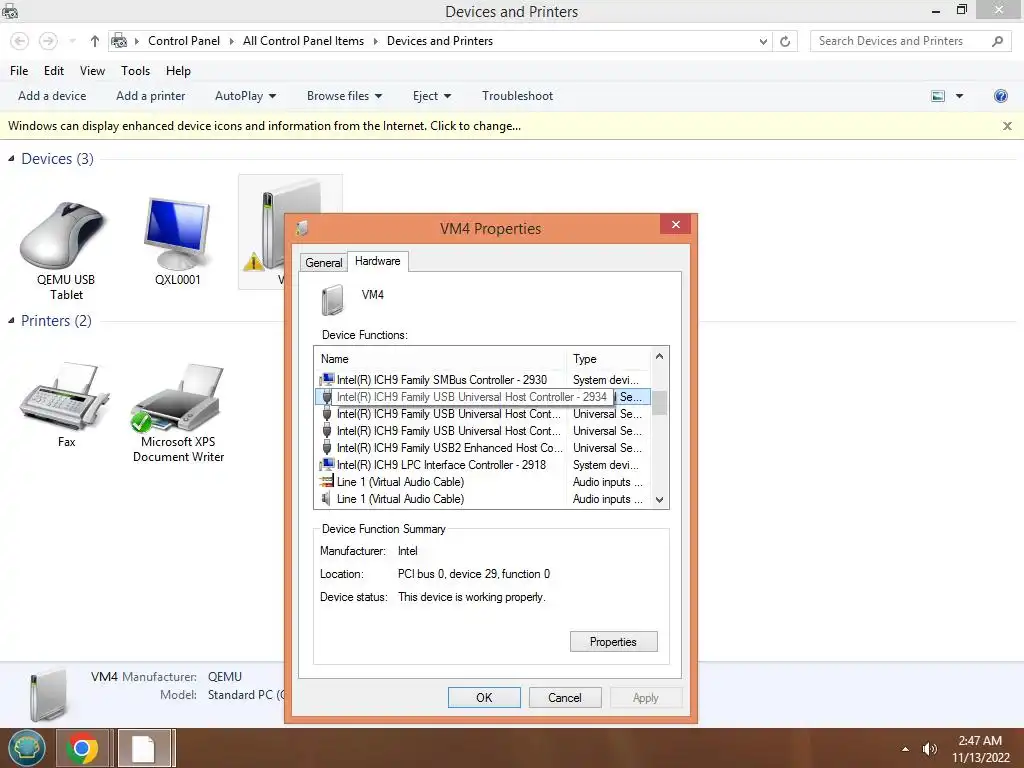Click the VM4 icon in details pane
The width and height of the screenshot is (1024, 768).
coord(48,695)
